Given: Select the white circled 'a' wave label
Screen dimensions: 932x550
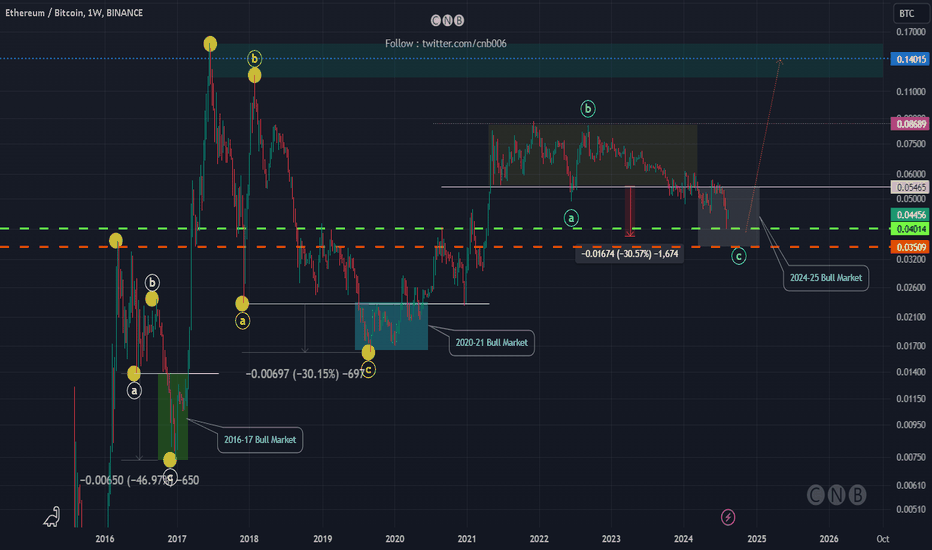Looking at the screenshot, I should pyautogui.click(x=134, y=391).
